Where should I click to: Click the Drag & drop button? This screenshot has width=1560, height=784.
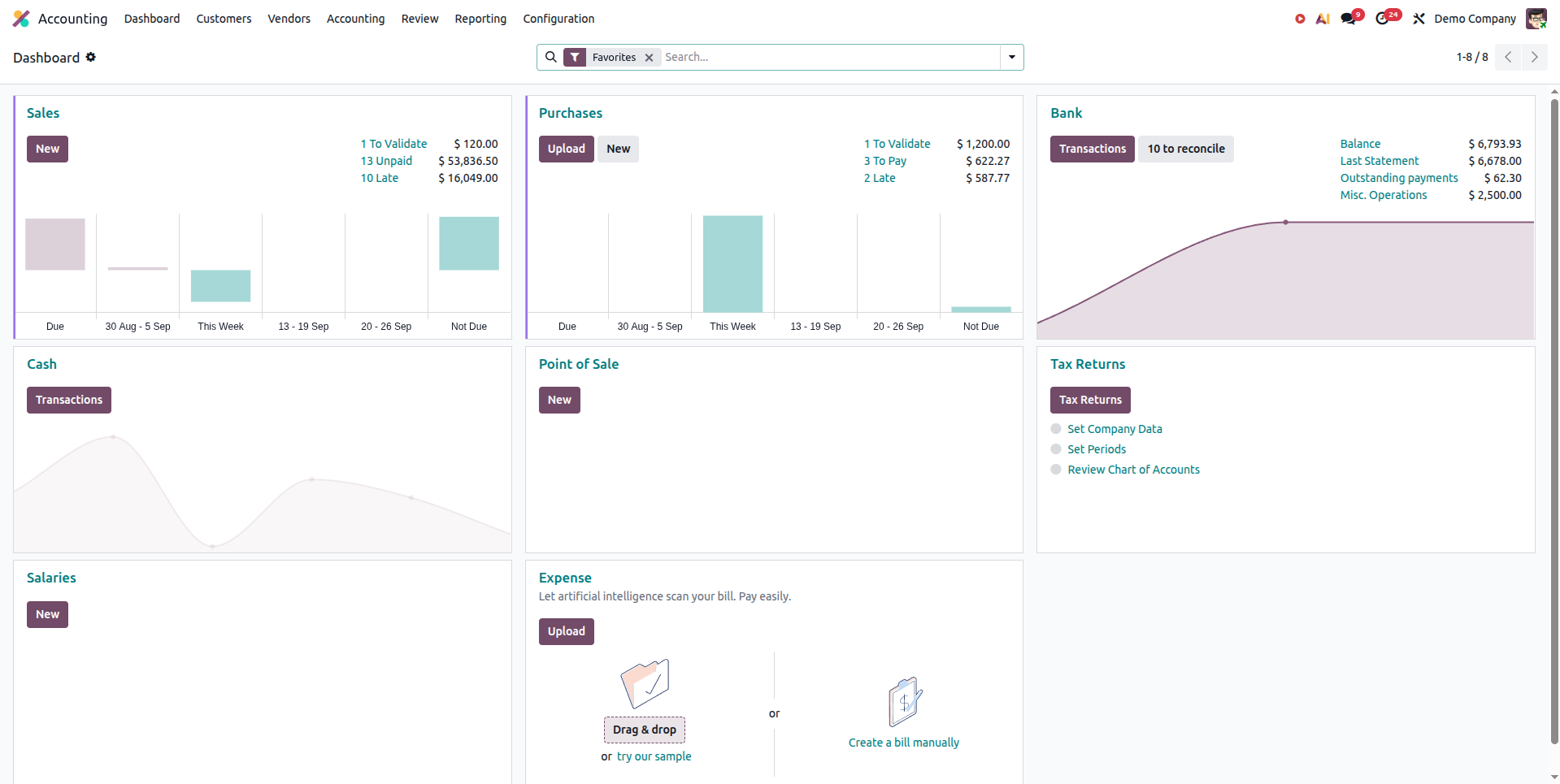[645, 730]
